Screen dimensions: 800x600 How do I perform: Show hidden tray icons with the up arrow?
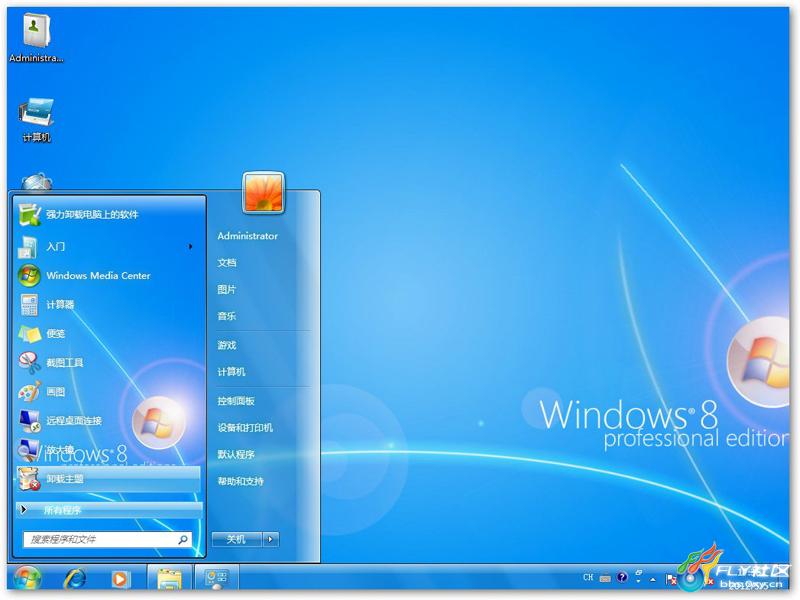pyautogui.click(x=653, y=579)
